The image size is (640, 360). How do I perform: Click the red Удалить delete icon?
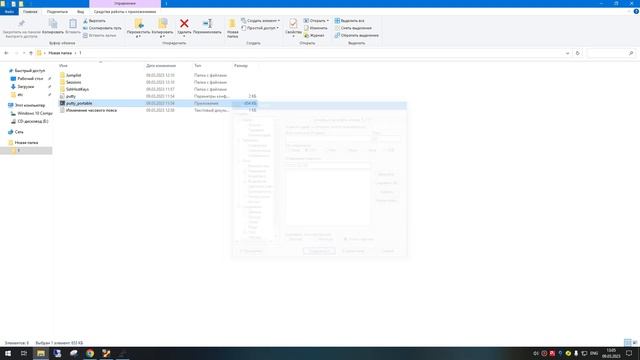point(184,24)
